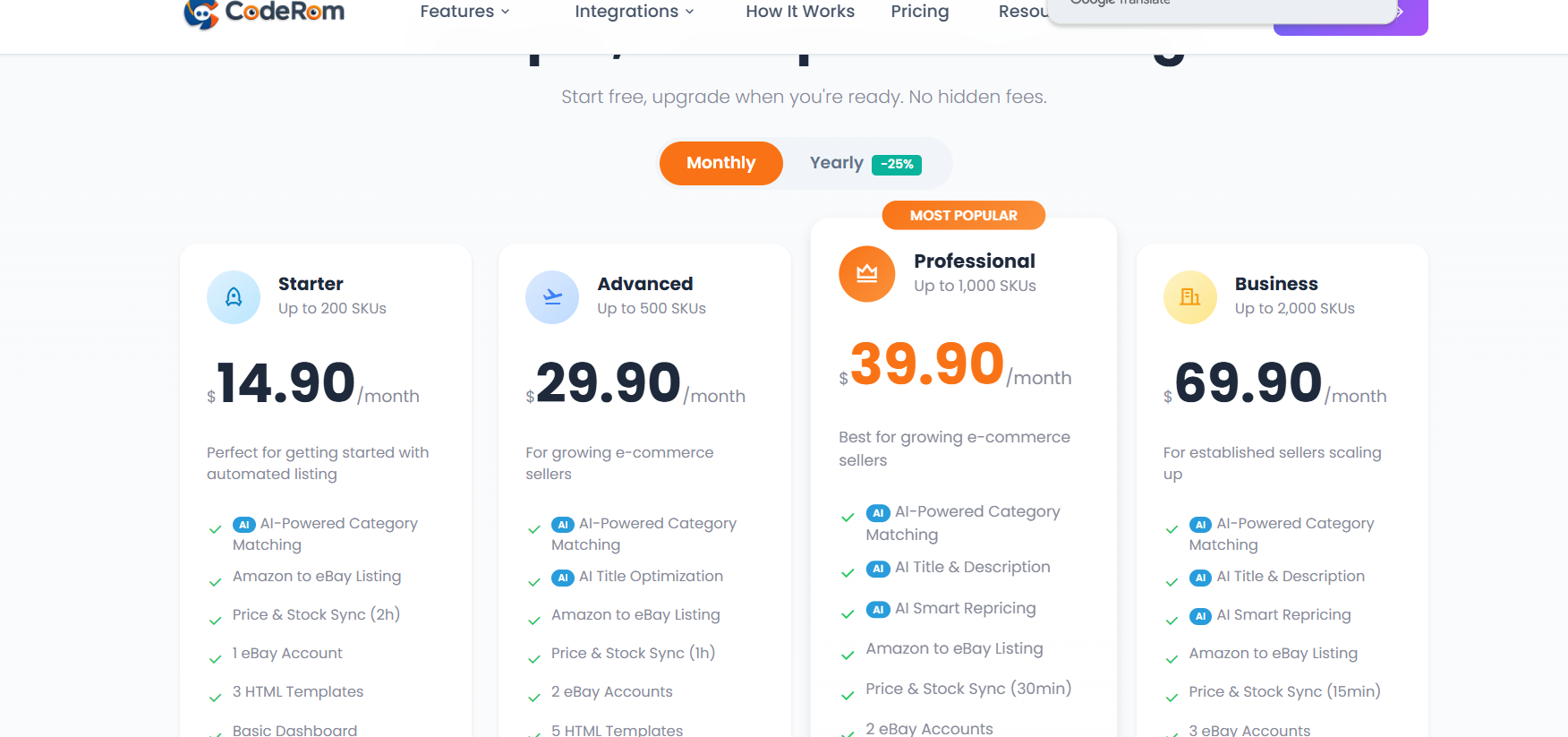The image size is (1568, 737).
Task: Click the 39.90 price
Action: click(x=927, y=364)
